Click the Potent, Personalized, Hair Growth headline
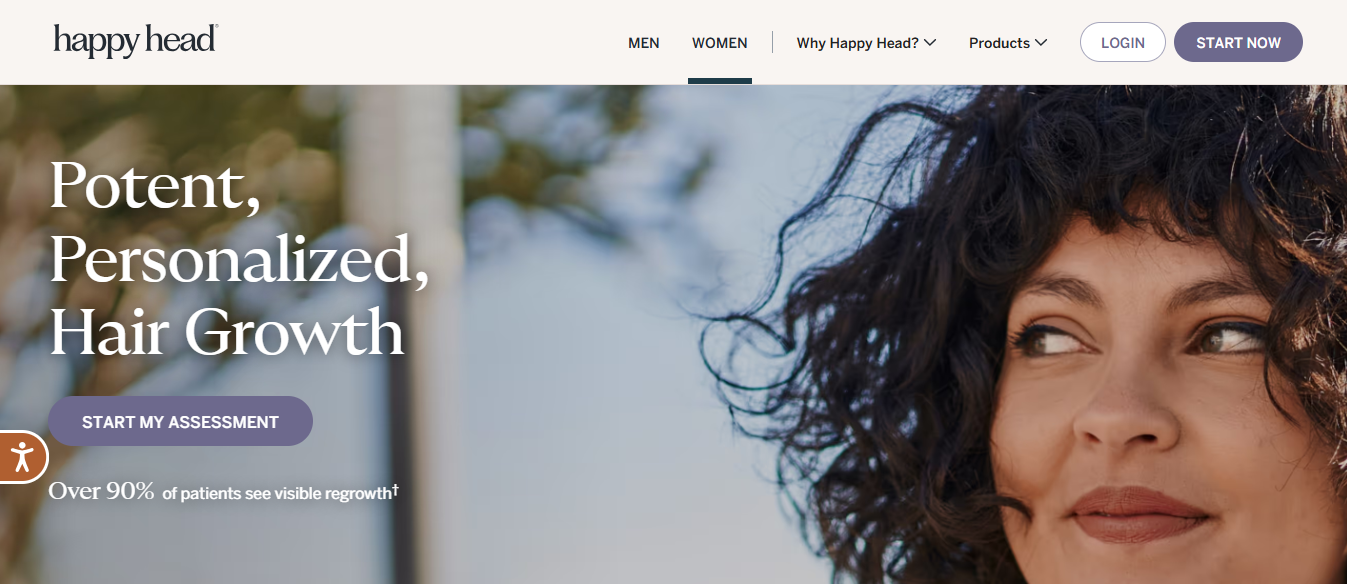The height and width of the screenshot is (584, 1347). coord(238,258)
